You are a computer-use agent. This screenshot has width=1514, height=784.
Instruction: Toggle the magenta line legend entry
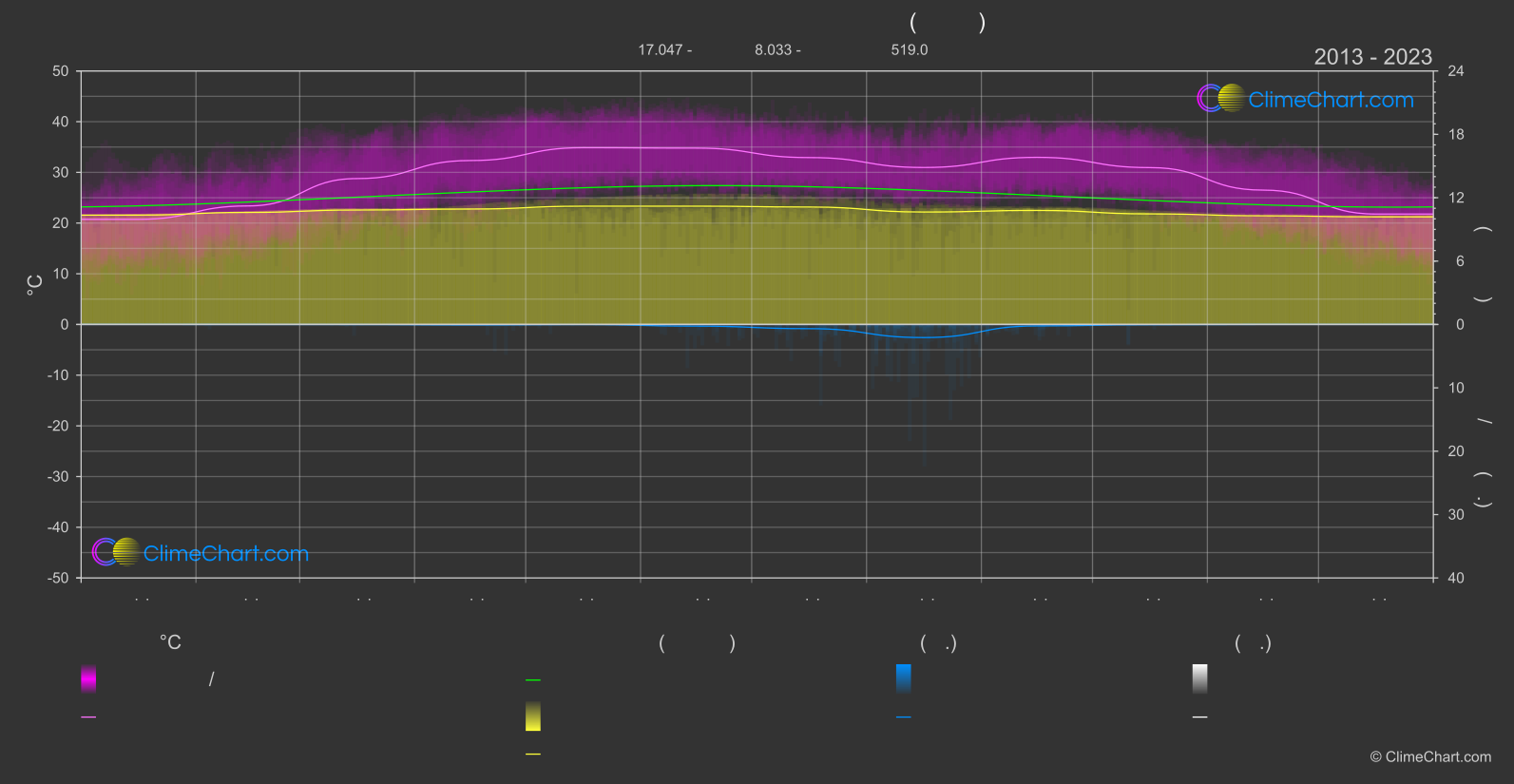click(88, 717)
